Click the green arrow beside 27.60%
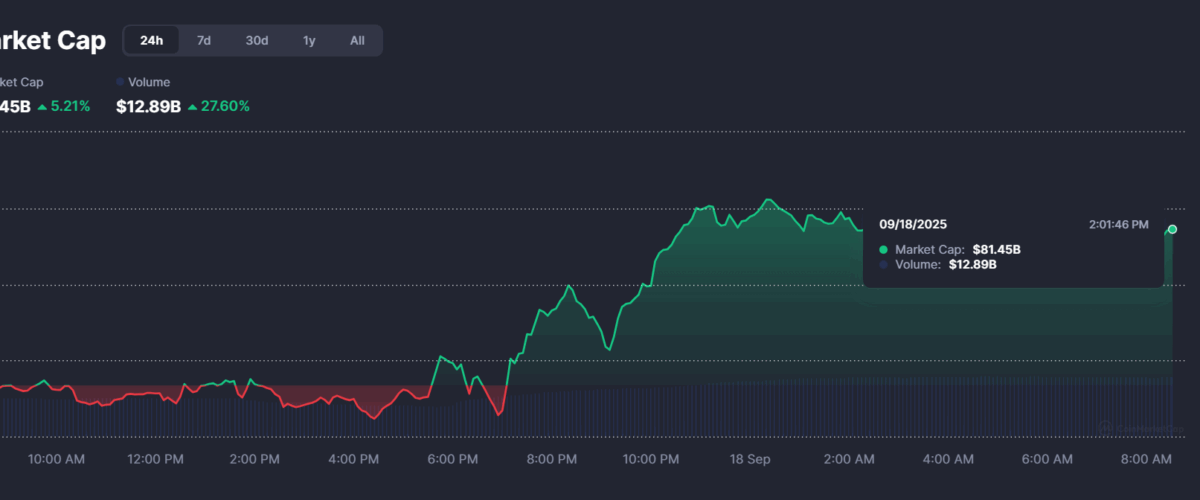1200x500 pixels. coord(192,106)
